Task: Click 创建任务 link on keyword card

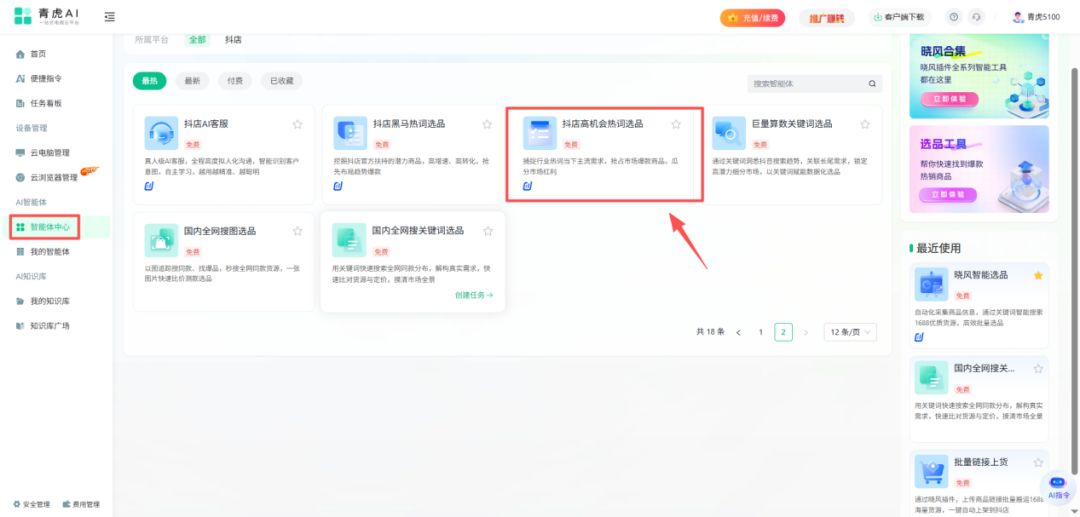Action: 474,295
